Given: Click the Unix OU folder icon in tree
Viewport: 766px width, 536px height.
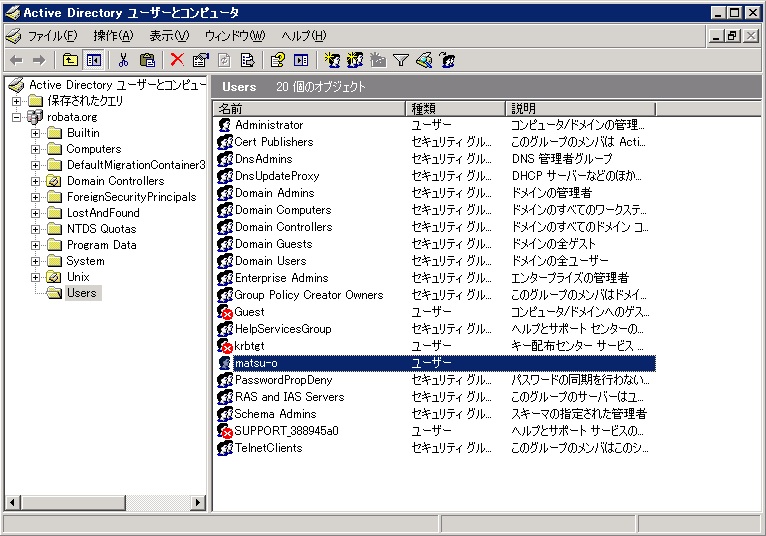Looking at the screenshot, I should [54, 277].
